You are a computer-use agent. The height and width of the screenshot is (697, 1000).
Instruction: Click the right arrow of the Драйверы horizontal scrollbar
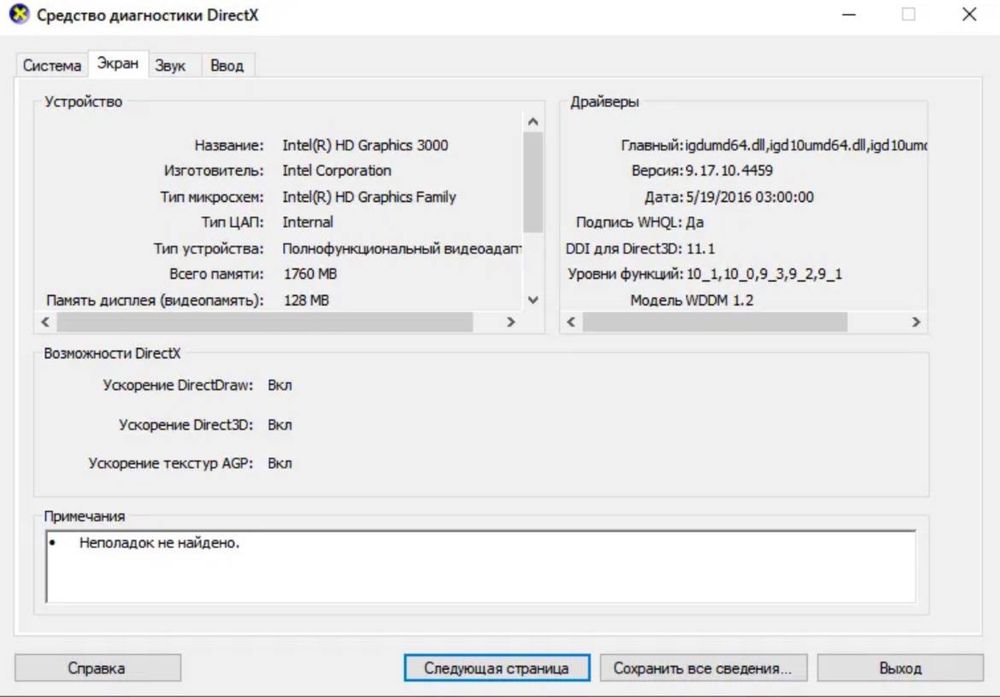pyautogui.click(x=916, y=322)
